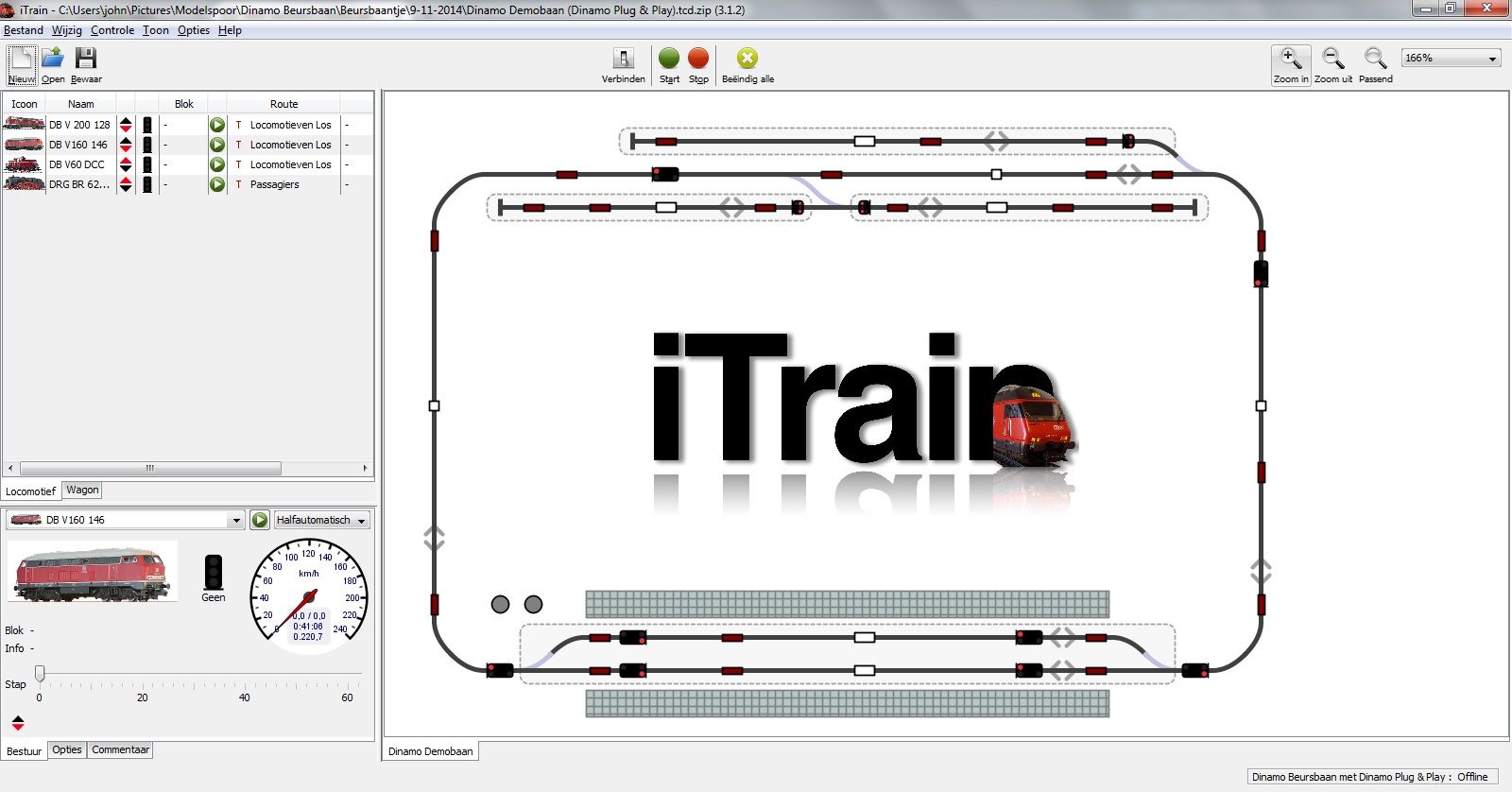This screenshot has height=792, width=1512.
Task: Select the DB V 200 128 locomotive name
Action: point(79,125)
